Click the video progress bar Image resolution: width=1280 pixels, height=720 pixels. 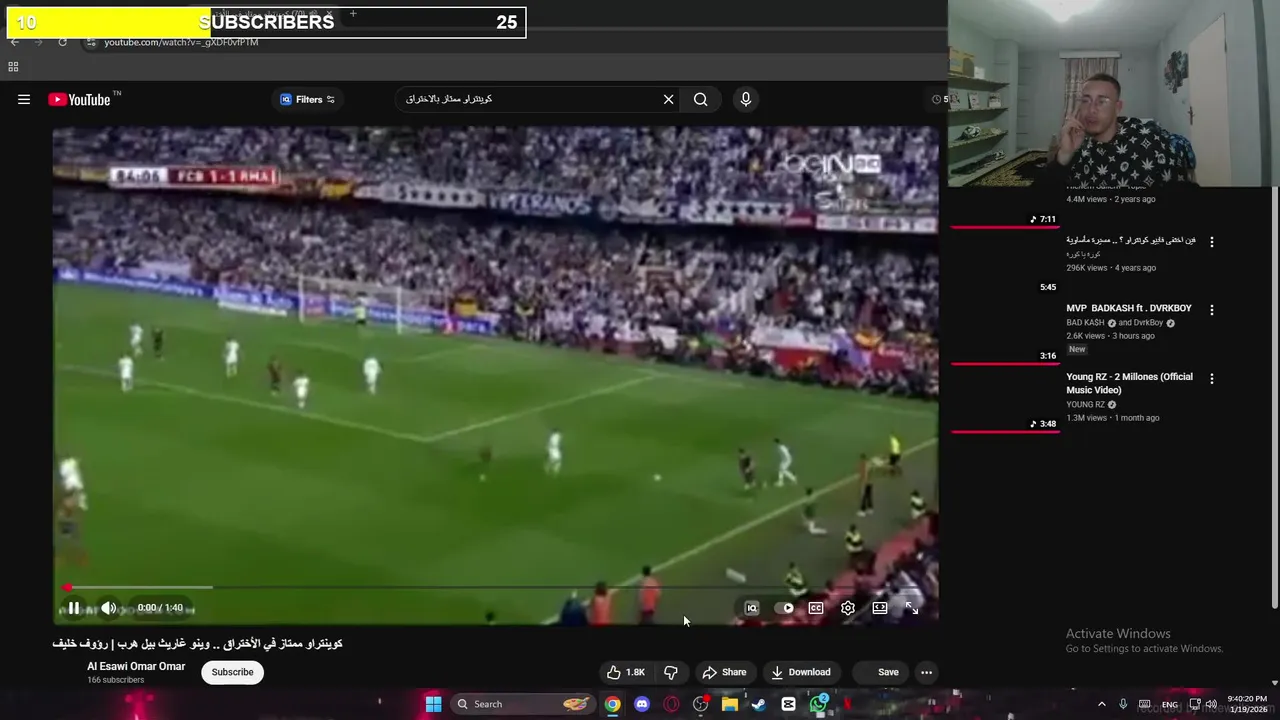coord(495,587)
